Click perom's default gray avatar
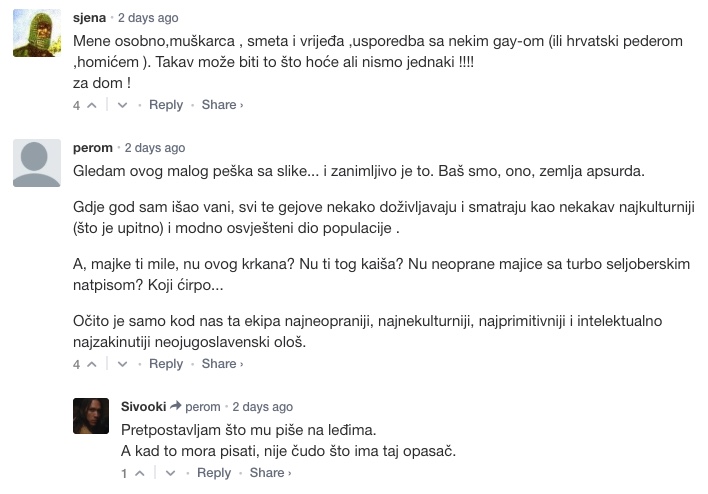708x494 pixels. [38, 164]
